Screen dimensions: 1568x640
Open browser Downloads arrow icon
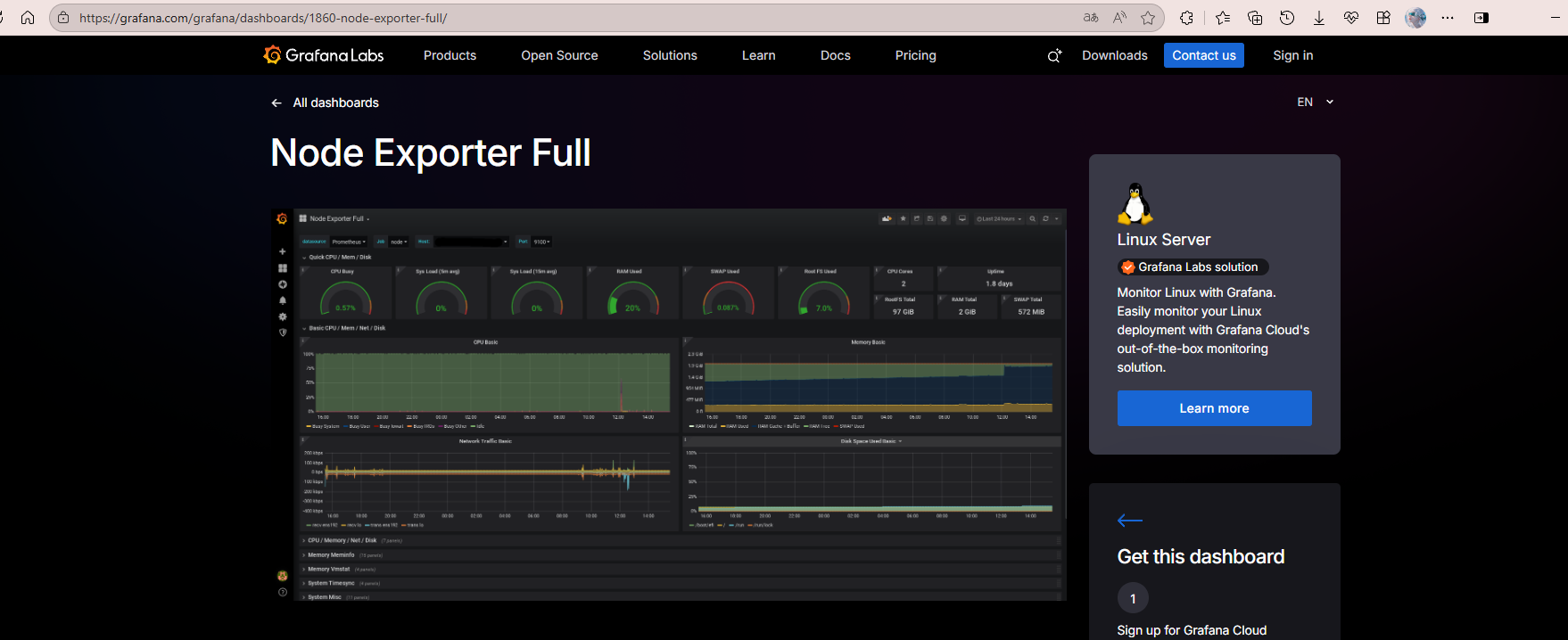click(x=1319, y=18)
